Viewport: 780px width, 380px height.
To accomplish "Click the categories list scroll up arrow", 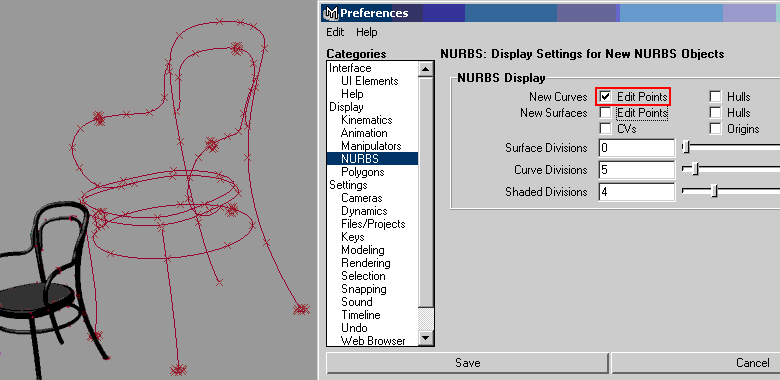I will [x=426, y=69].
